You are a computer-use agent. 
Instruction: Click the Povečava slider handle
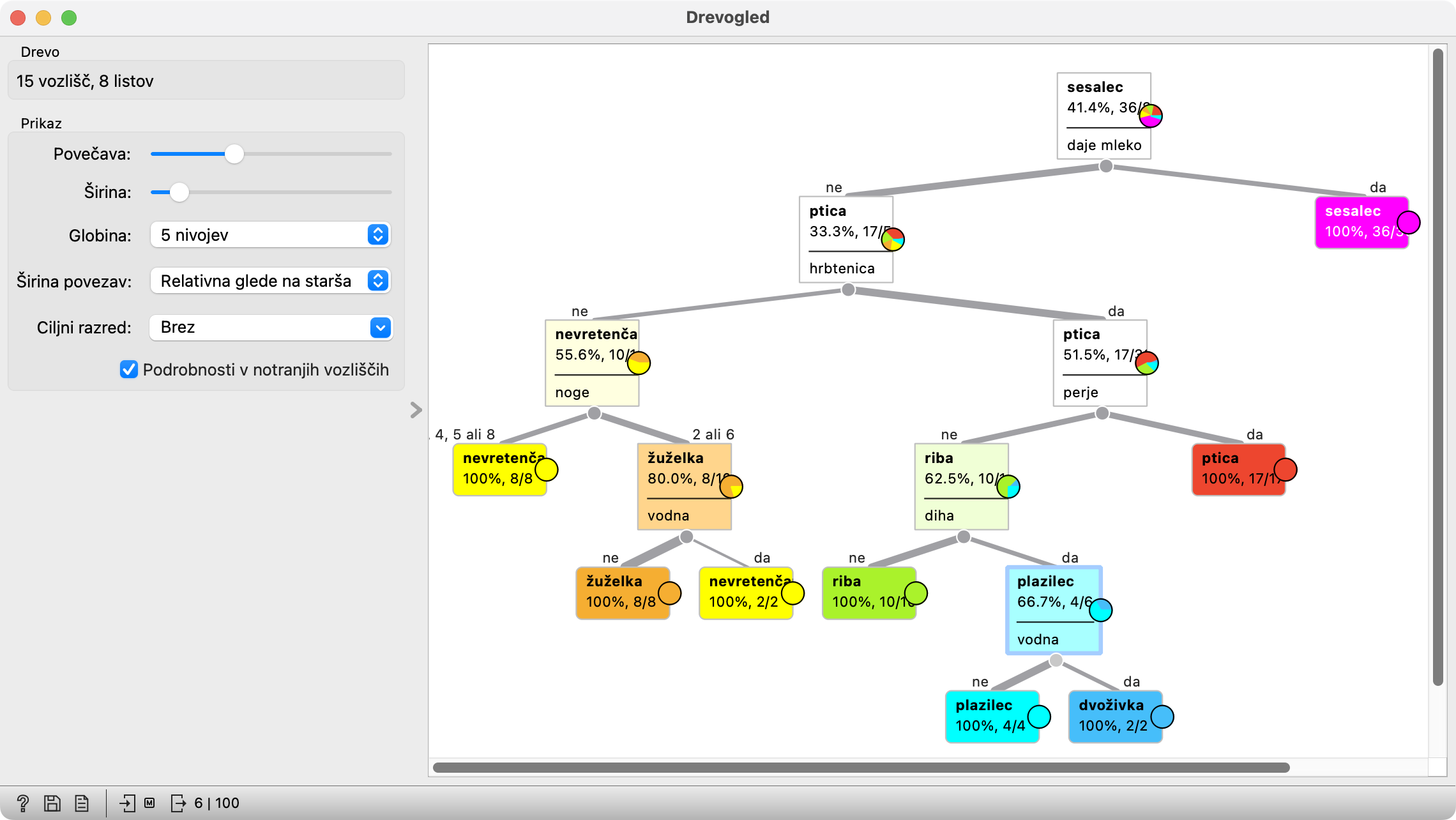point(234,154)
